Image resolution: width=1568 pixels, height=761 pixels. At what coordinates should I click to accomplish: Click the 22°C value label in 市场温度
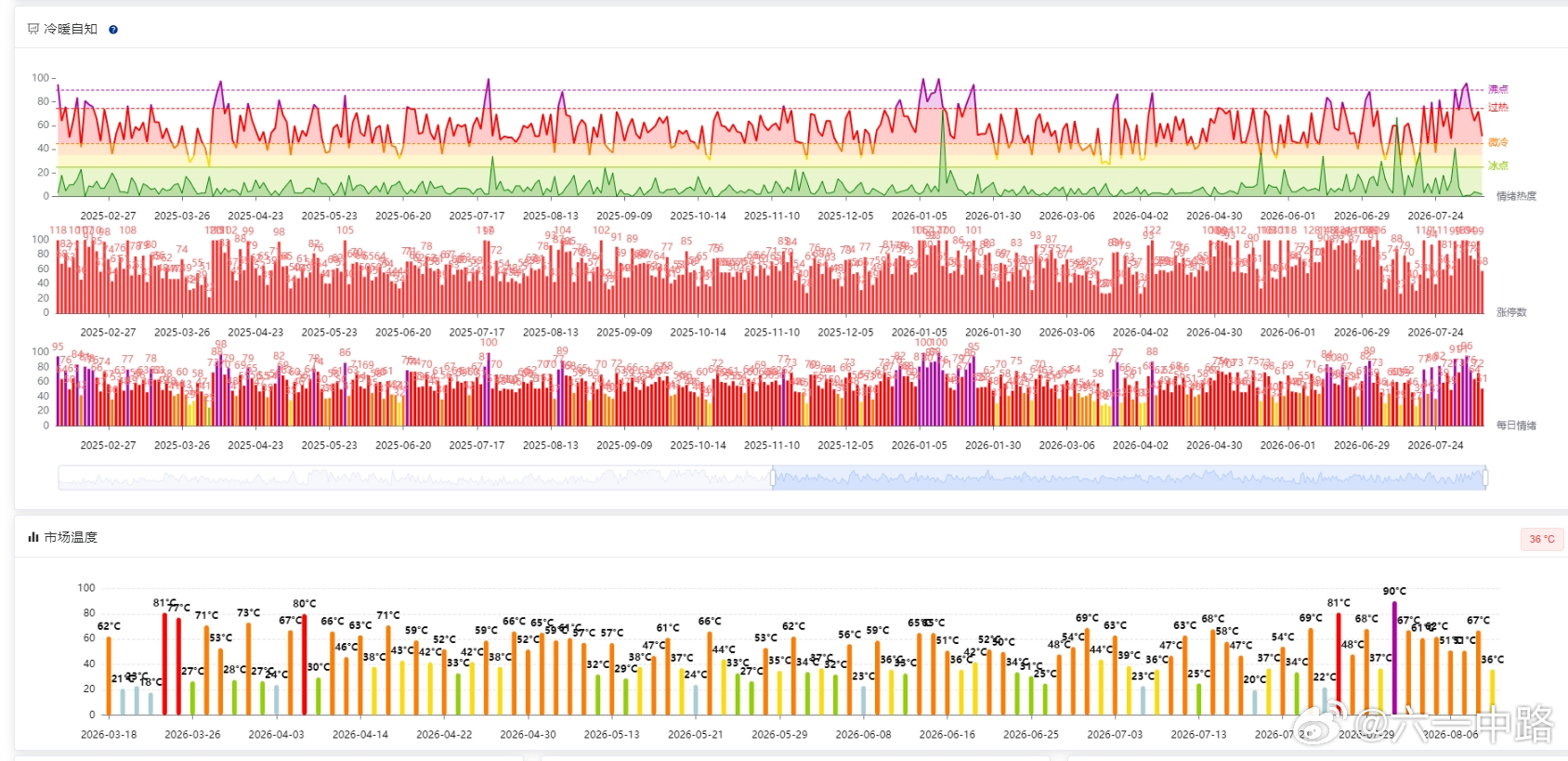tap(1325, 677)
